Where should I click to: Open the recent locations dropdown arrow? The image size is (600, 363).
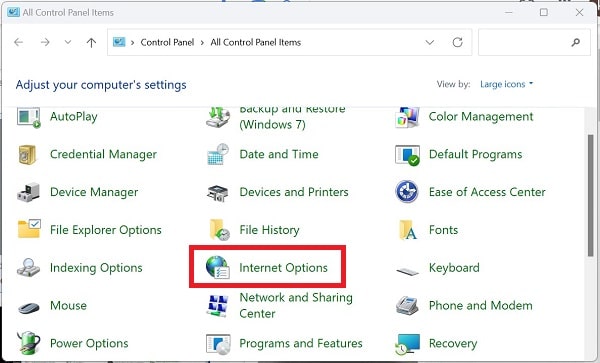[68, 42]
